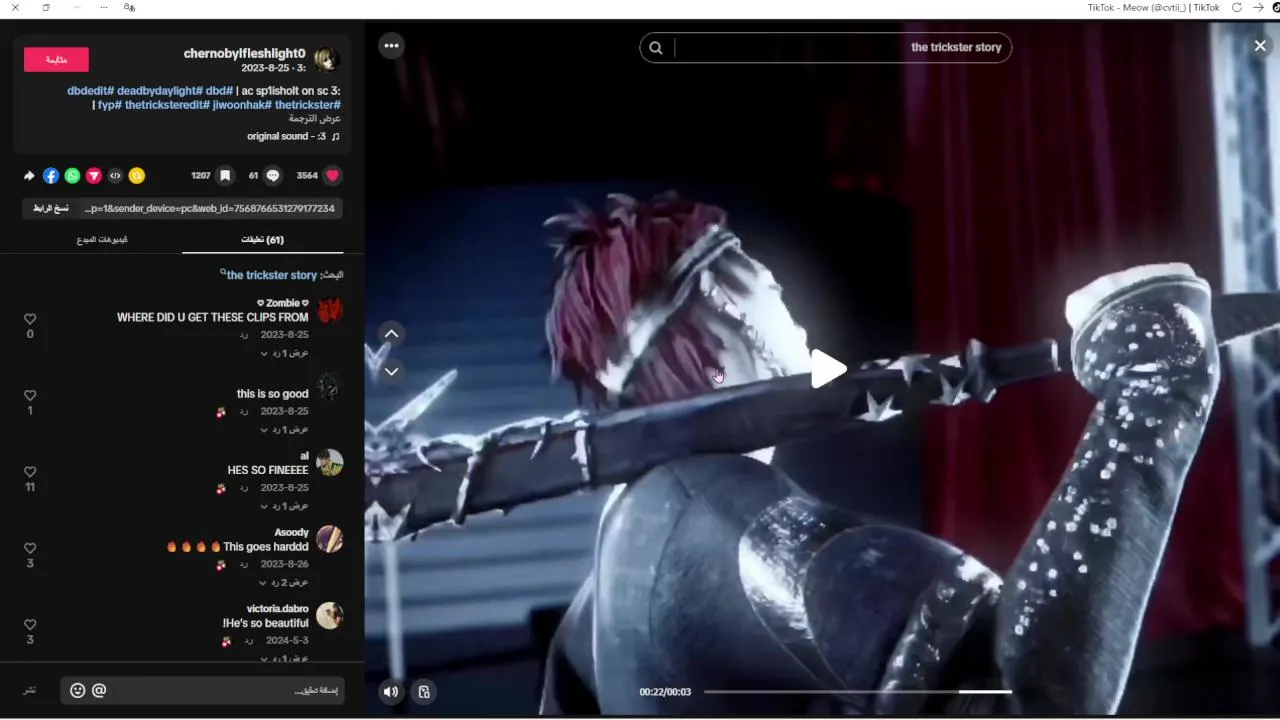This screenshot has height=720, width=1280.
Task: Seek on the video progress bar
Action: click(x=858, y=691)
